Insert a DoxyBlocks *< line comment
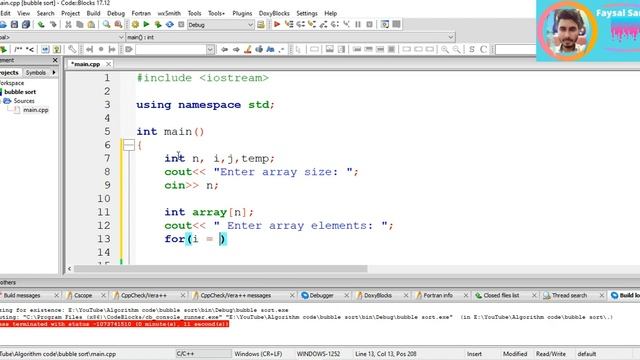This screenshot has height=360, width=640. click(x=30, y=49)
